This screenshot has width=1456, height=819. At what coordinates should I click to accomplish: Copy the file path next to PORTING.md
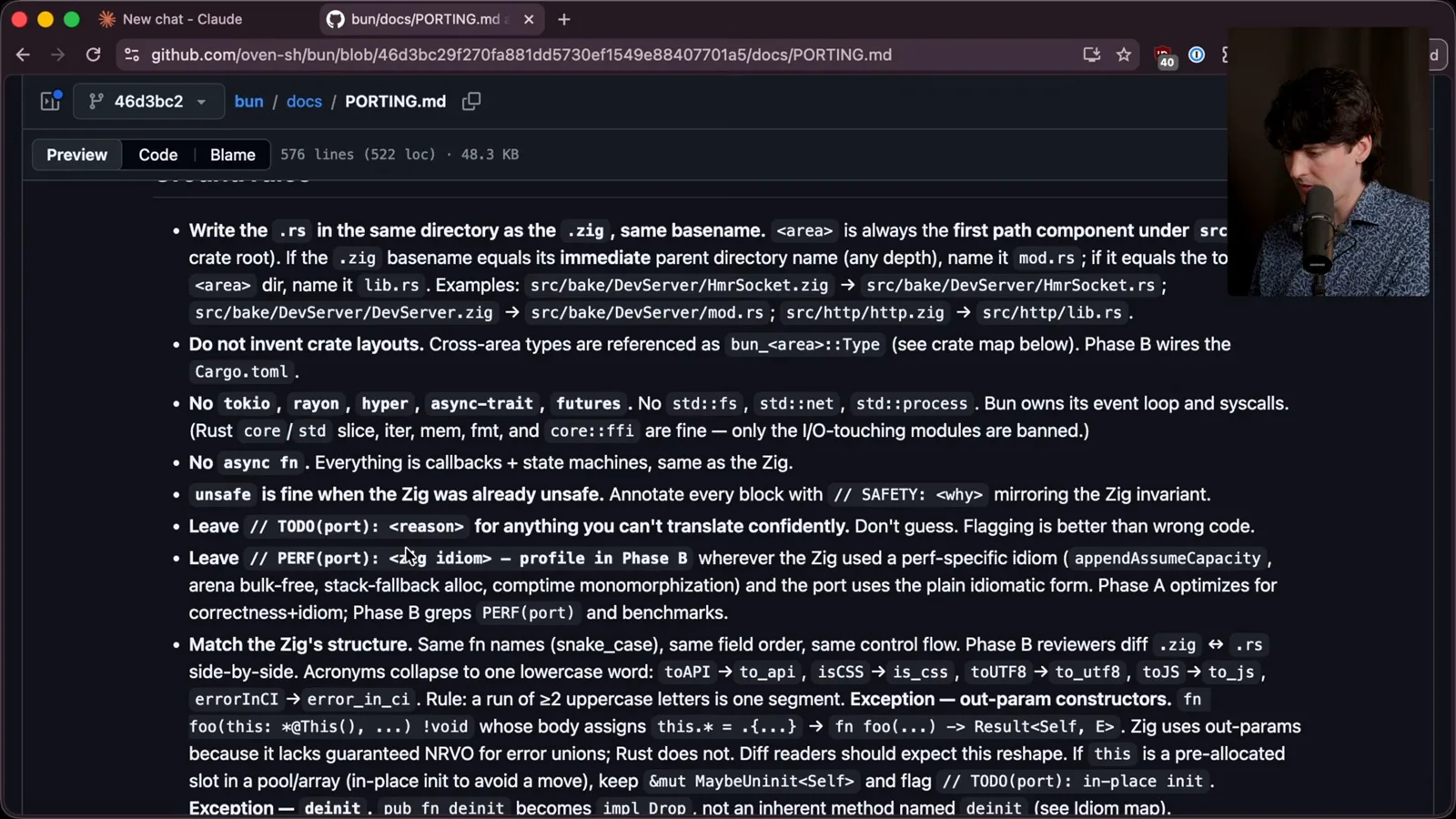pos(471,101)
